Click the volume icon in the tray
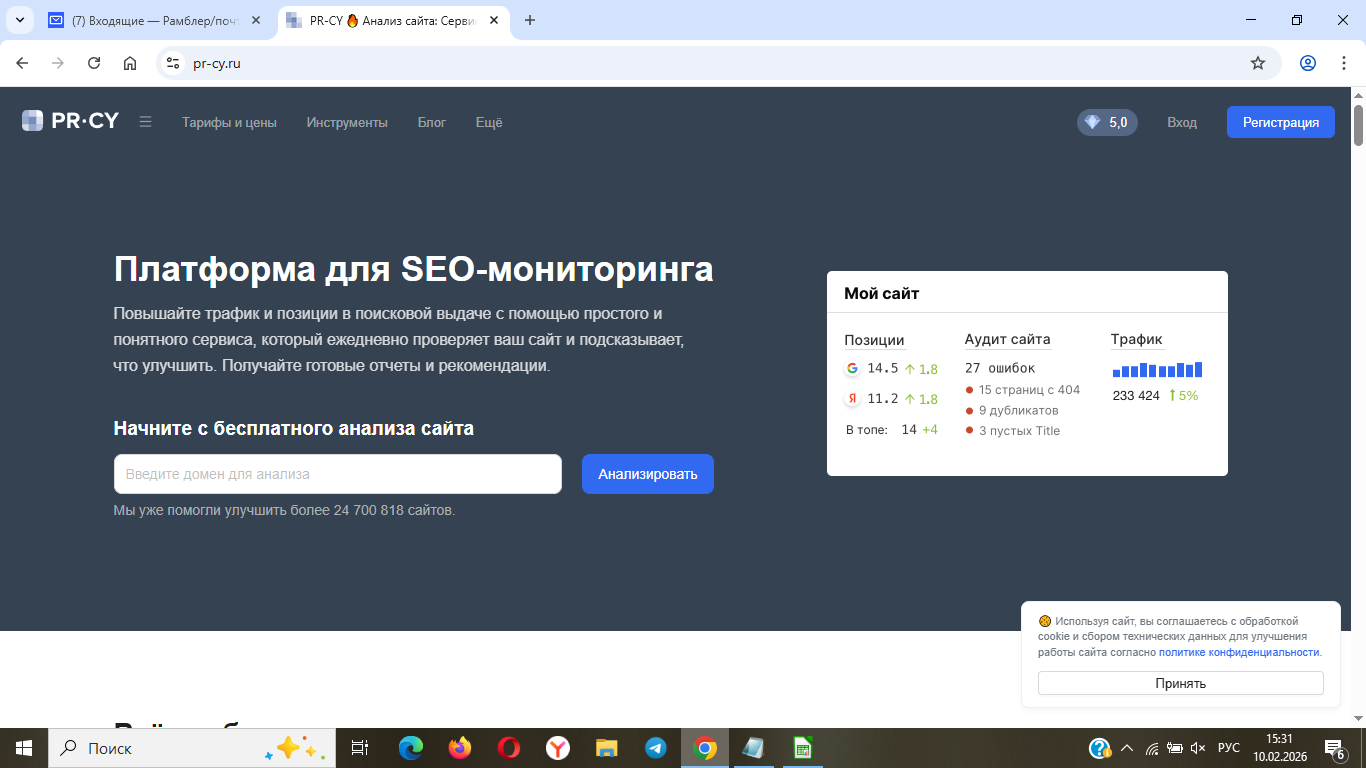1366x768 pixels. [1198, 748]
